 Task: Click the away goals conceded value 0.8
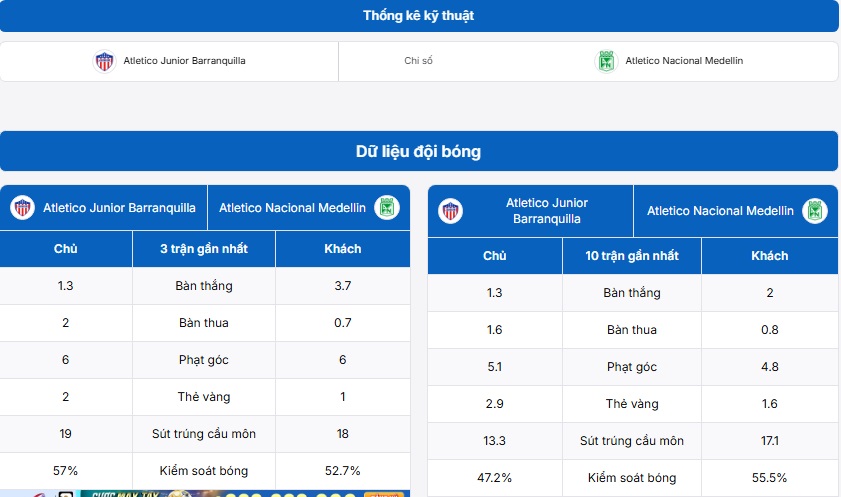coord(770,330)
